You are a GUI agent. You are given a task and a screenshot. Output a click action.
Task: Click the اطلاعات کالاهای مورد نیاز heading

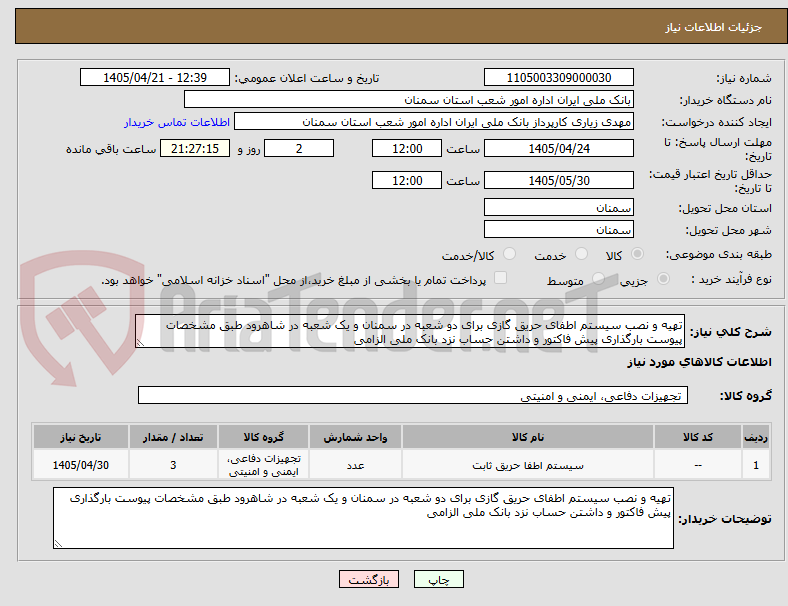[x=699, y=362]
